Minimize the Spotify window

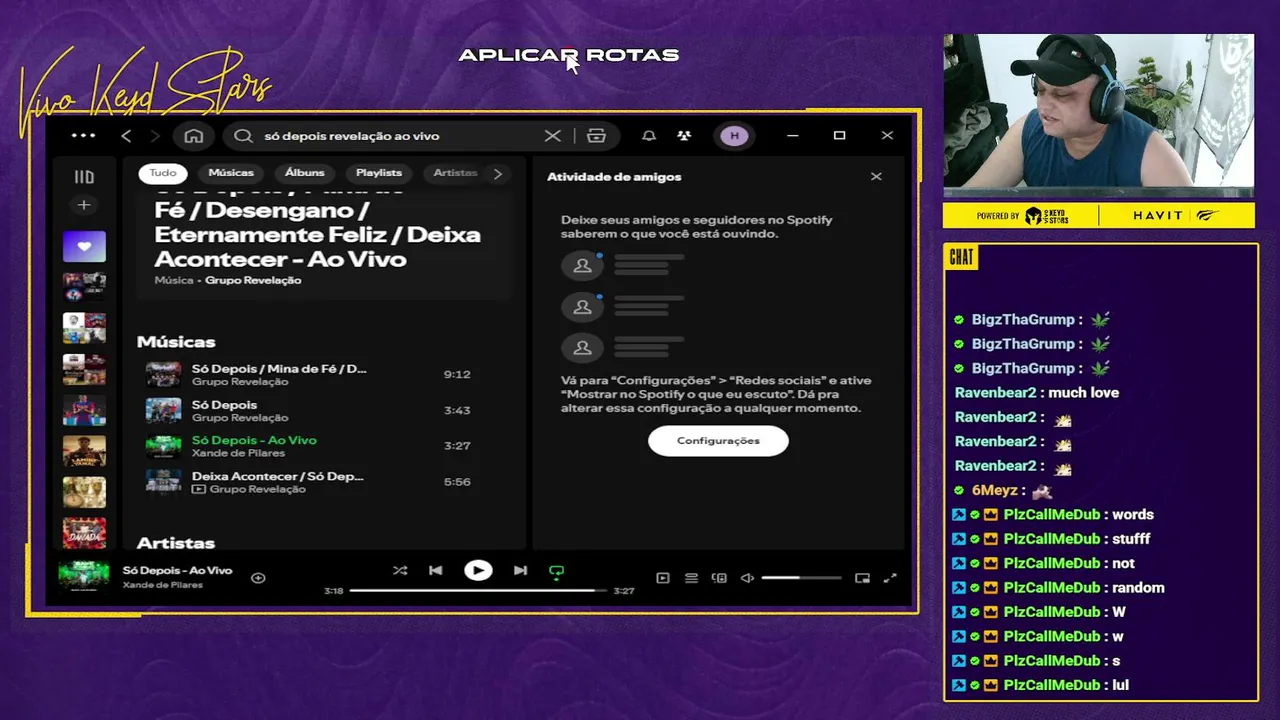pyautogui.click(x=793, y=136)
